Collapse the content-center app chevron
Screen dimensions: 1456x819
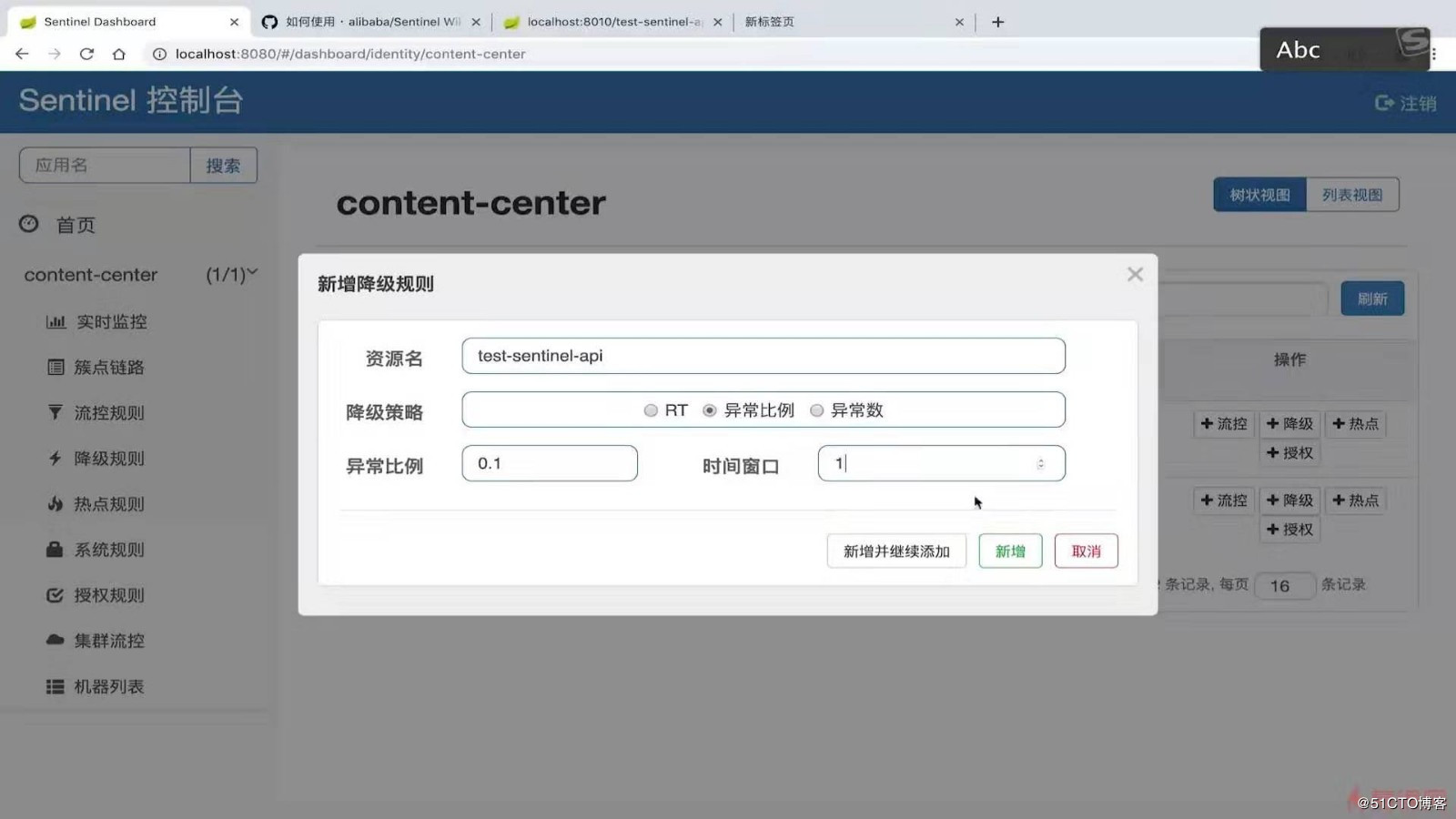tap(252, 272)
